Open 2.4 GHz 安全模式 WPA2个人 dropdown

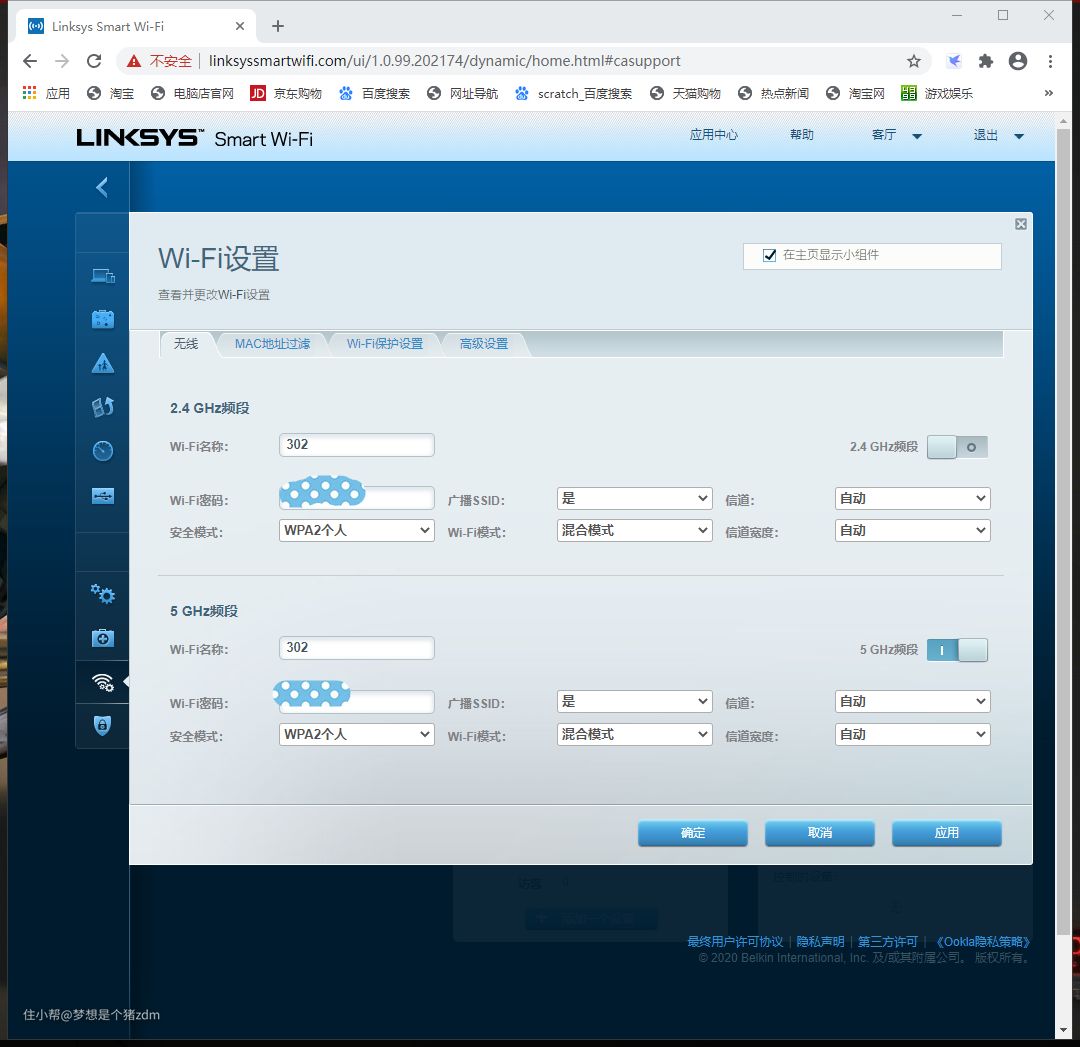pos(356,531)
